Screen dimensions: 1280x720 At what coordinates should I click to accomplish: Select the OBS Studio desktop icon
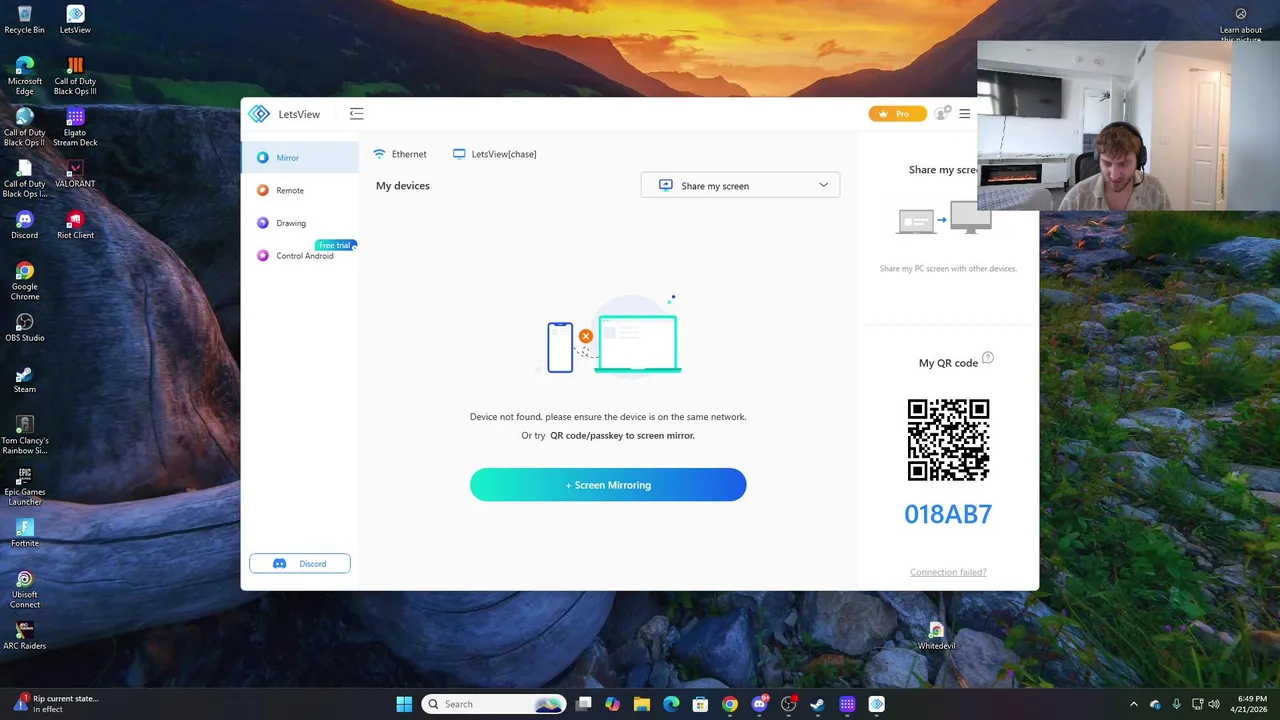click(x=25, y=327)
